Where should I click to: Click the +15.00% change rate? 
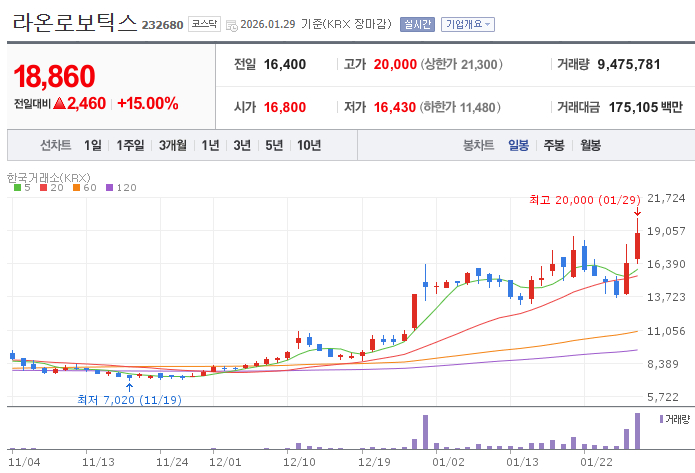tap(148, 103)
